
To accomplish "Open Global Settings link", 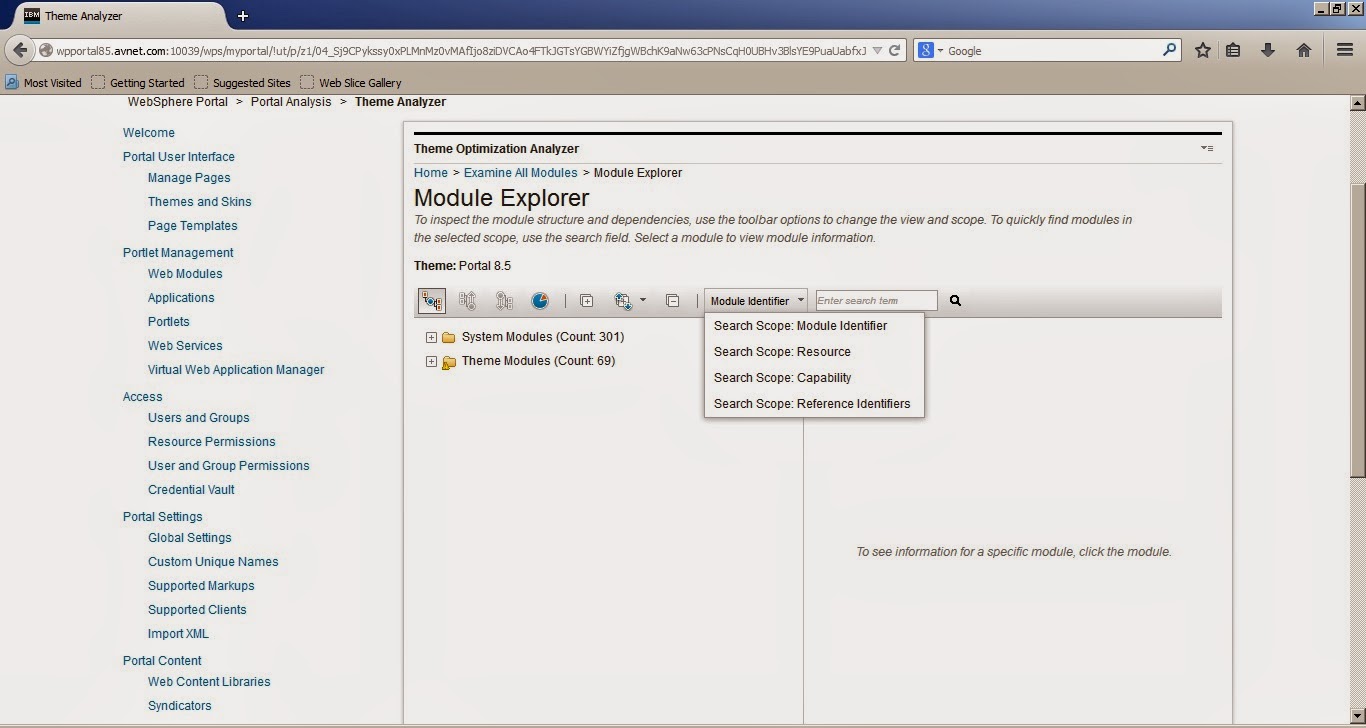I will point(190,538).
